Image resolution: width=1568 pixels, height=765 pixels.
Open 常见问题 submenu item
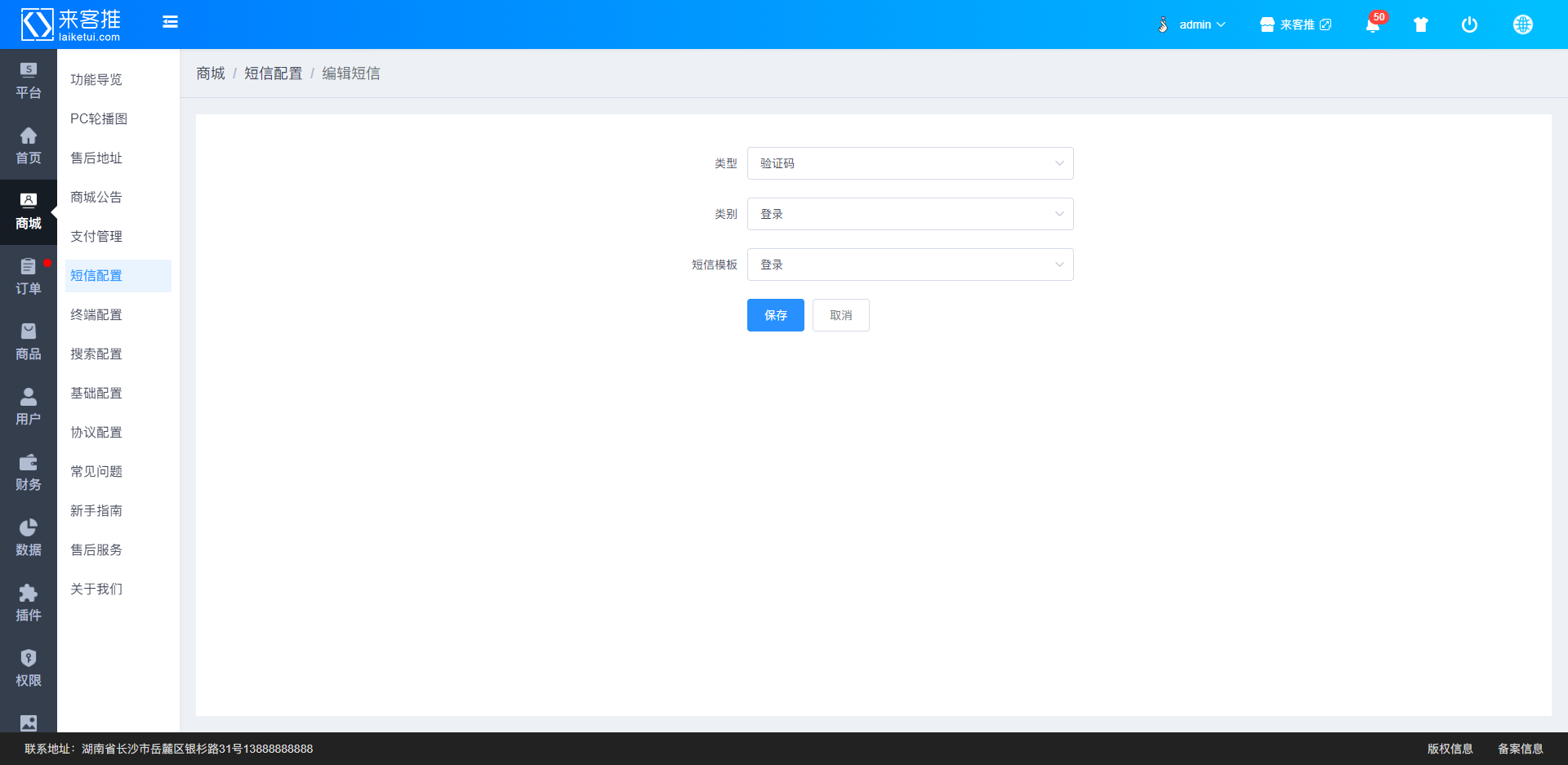[x=118, y=471]
